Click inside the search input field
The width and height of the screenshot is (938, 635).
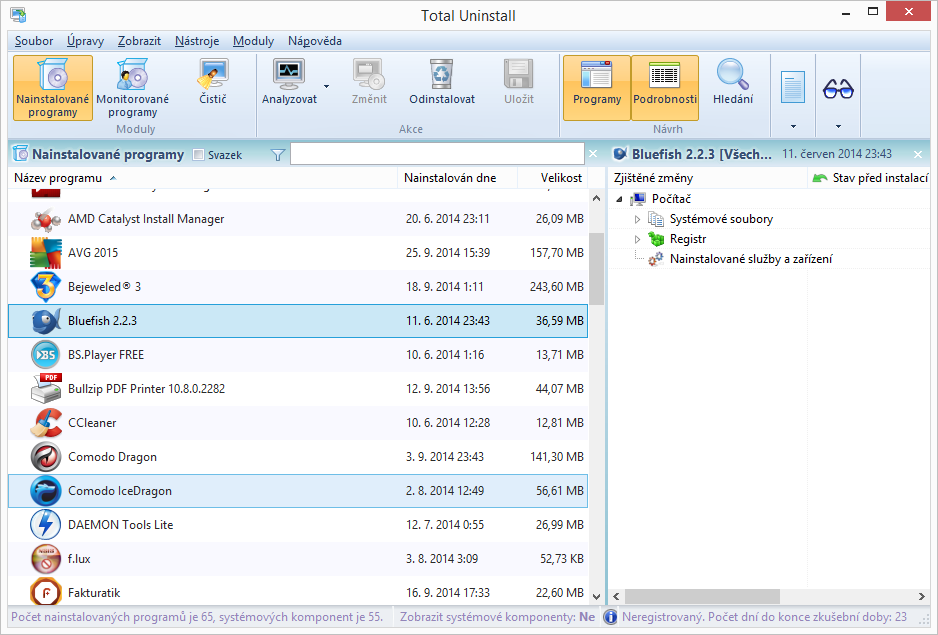437,154
